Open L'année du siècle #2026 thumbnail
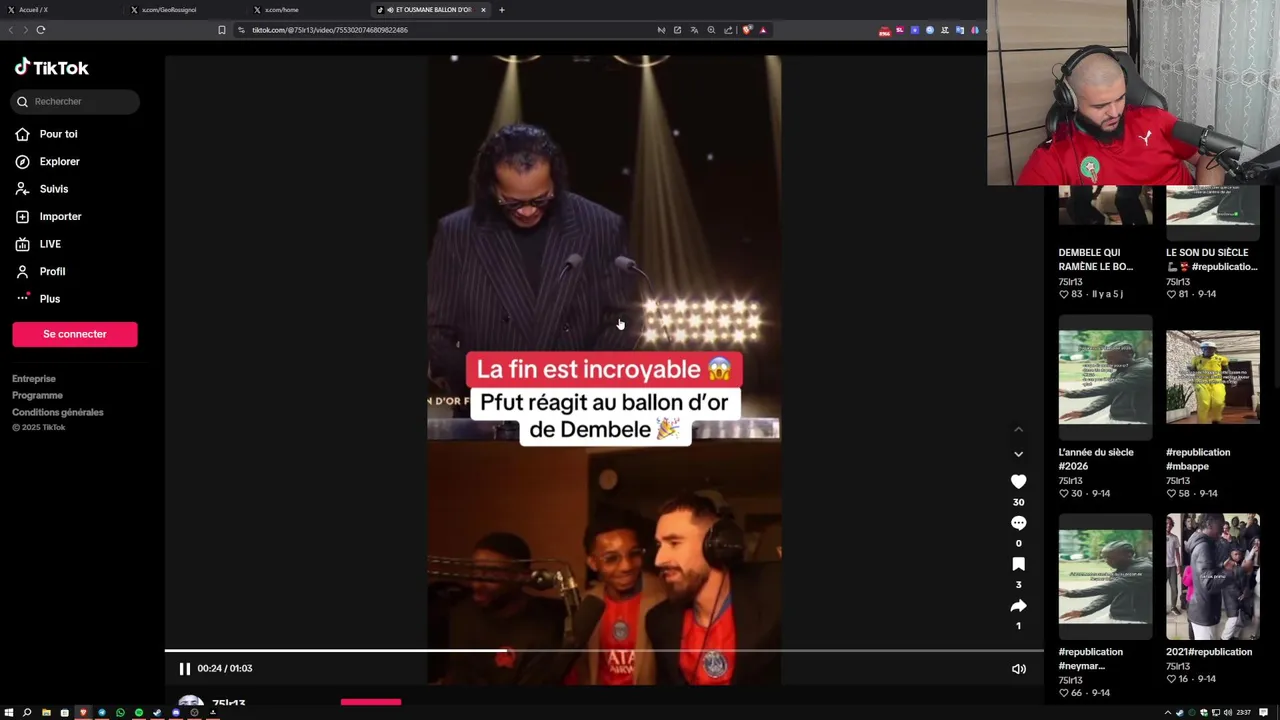 click(1105, 378)
